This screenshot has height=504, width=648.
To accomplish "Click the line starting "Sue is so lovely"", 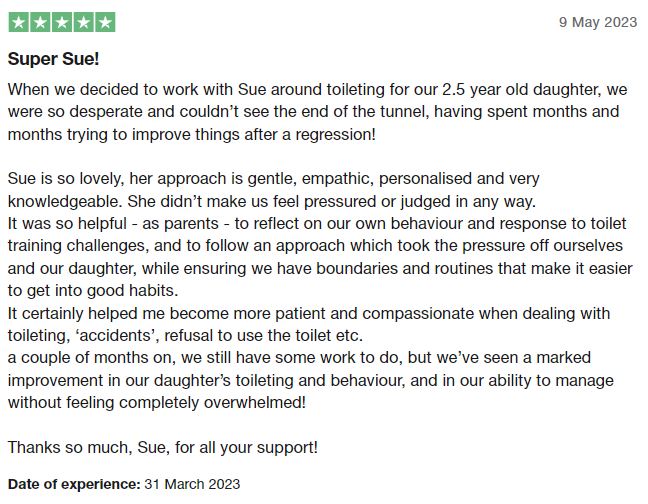I will point(273,178).
